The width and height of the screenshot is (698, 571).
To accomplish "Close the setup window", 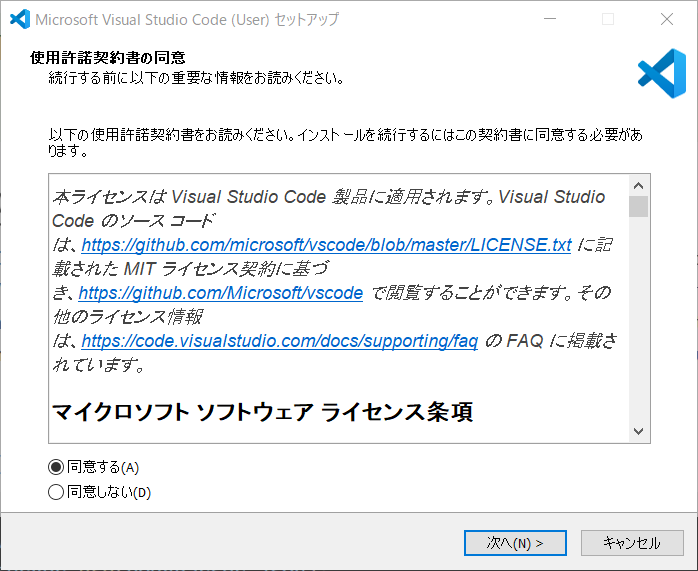I will click(667, 19).
